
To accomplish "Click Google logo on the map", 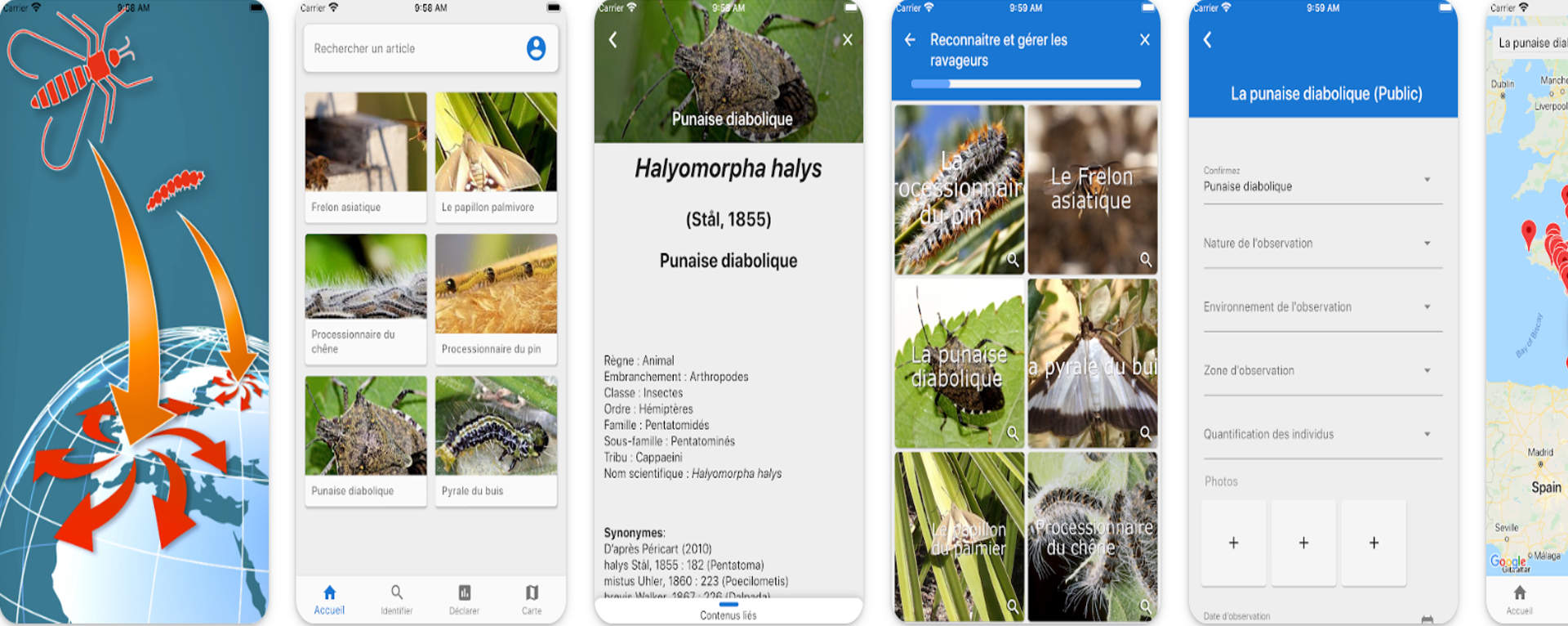I will [1508, 561].
